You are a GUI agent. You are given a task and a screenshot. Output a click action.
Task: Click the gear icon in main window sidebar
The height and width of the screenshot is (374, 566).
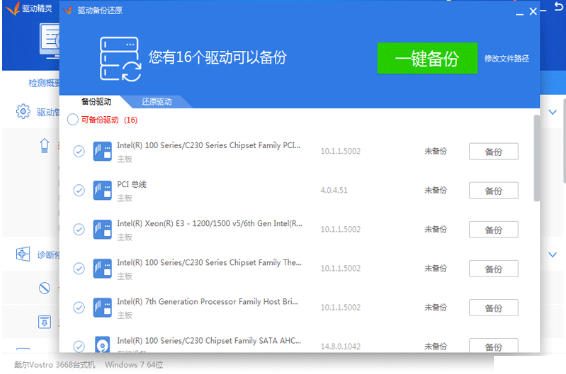click(23, 111)
